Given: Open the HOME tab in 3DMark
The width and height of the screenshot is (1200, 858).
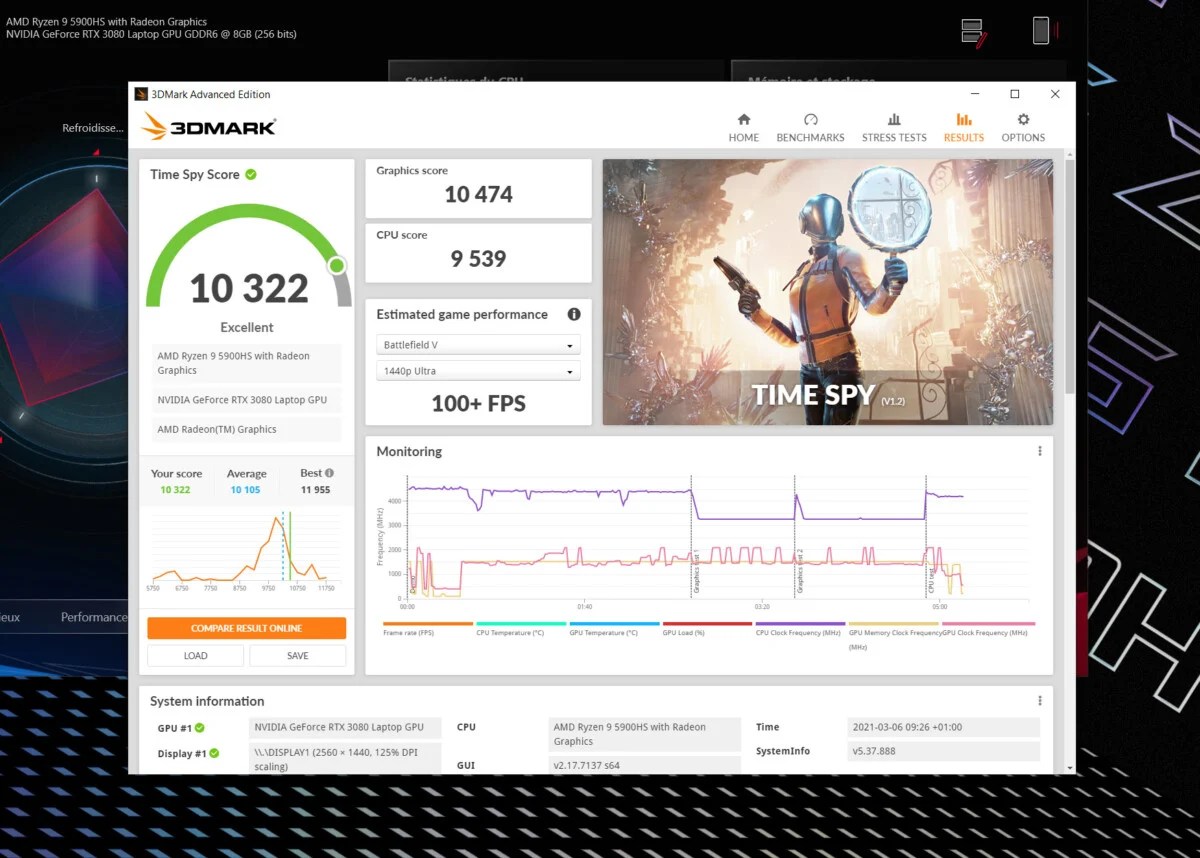Looking at the screenshot, I should pos(743,127).
